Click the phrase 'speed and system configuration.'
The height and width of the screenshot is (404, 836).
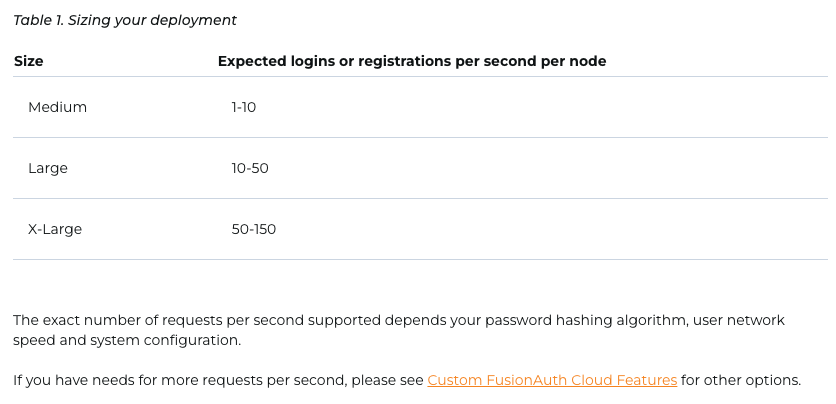tap(127, 341)
